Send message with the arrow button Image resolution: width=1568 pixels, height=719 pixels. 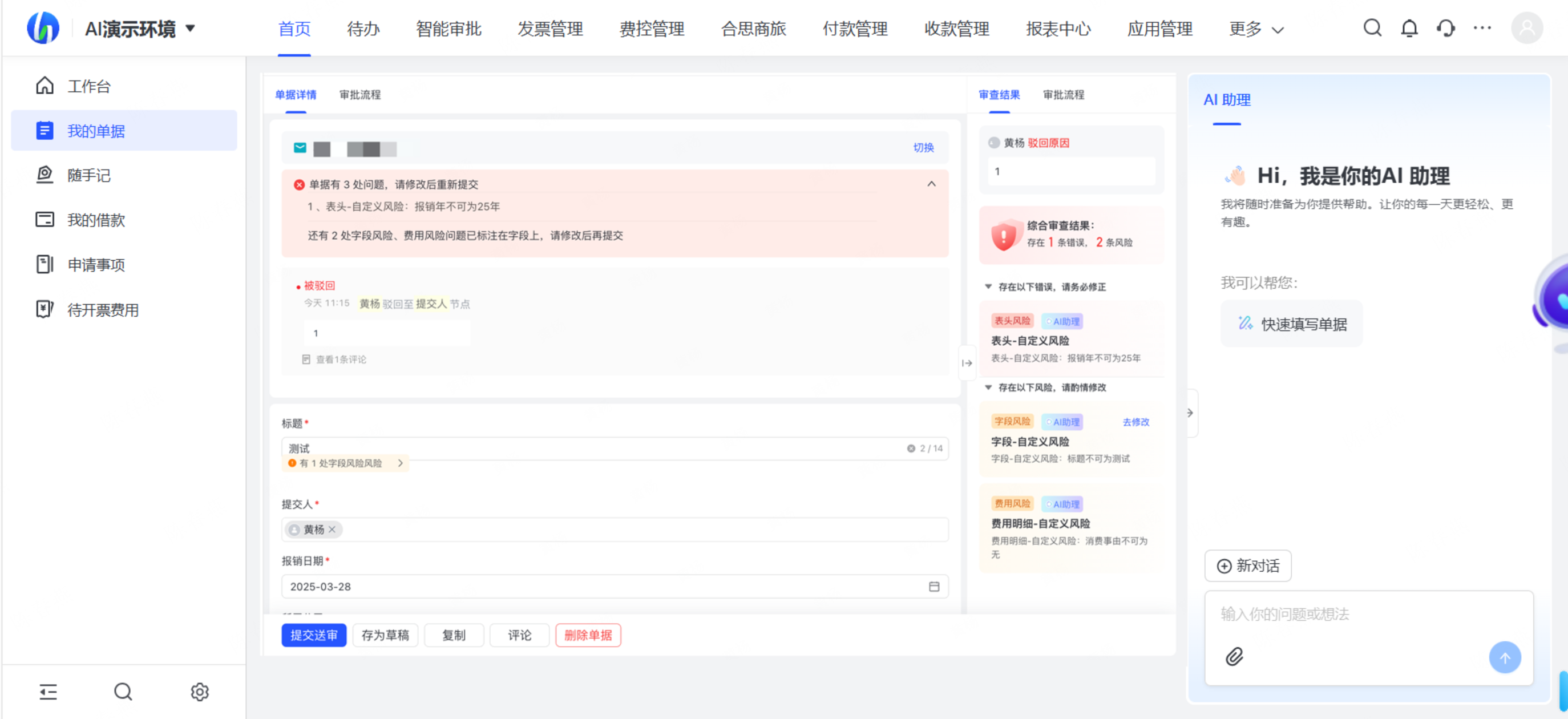click(1505, 657)
